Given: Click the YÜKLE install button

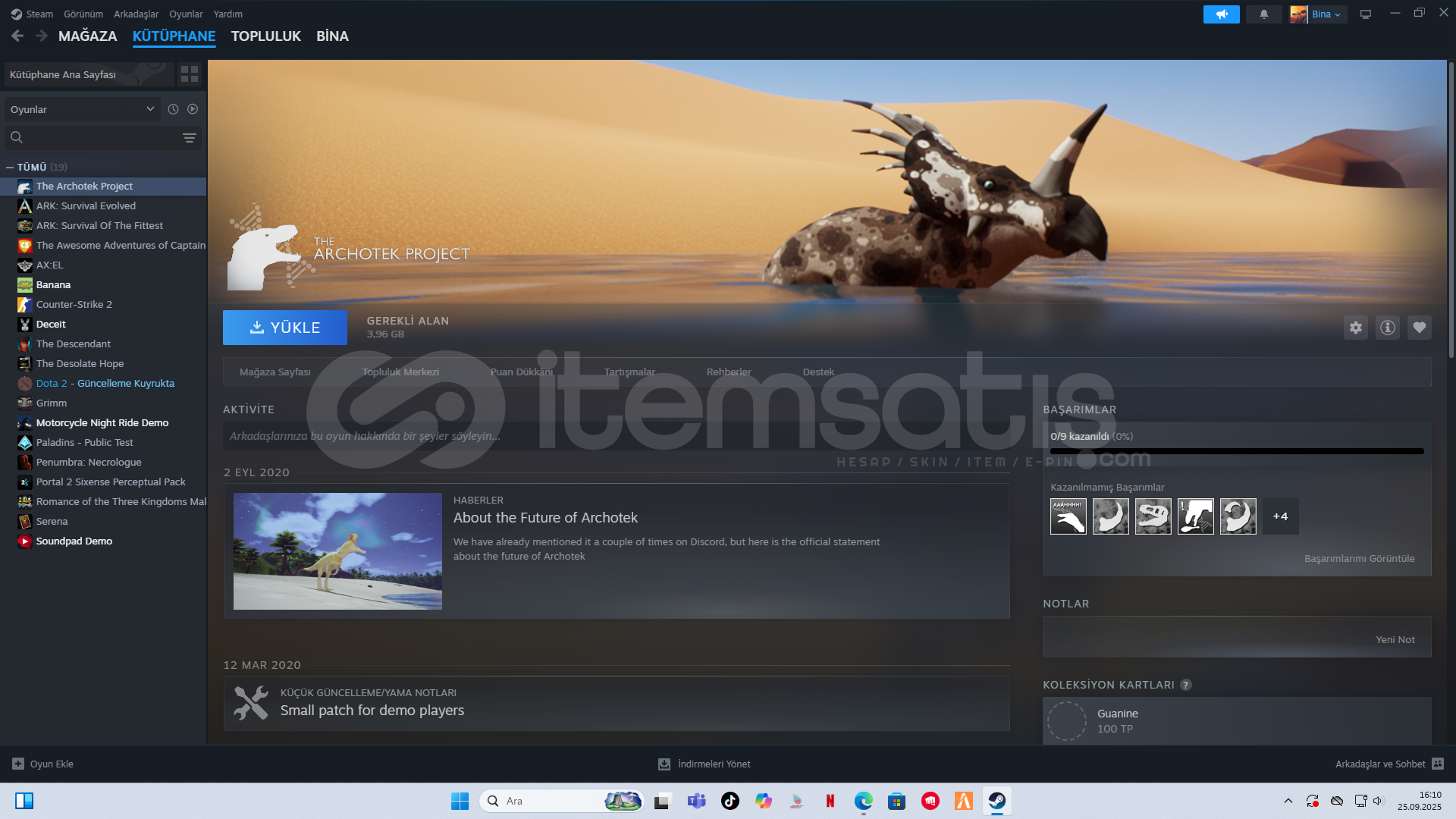Looking at the screenshot, I should (x=285, y=328).
